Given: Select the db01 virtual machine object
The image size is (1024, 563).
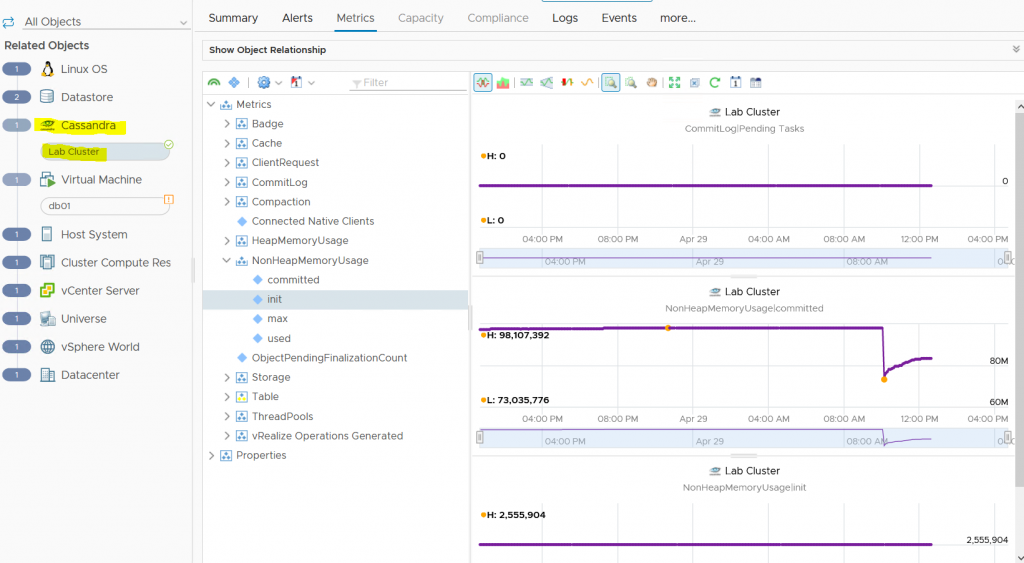Looking at the screenshot, I should 98,206.
